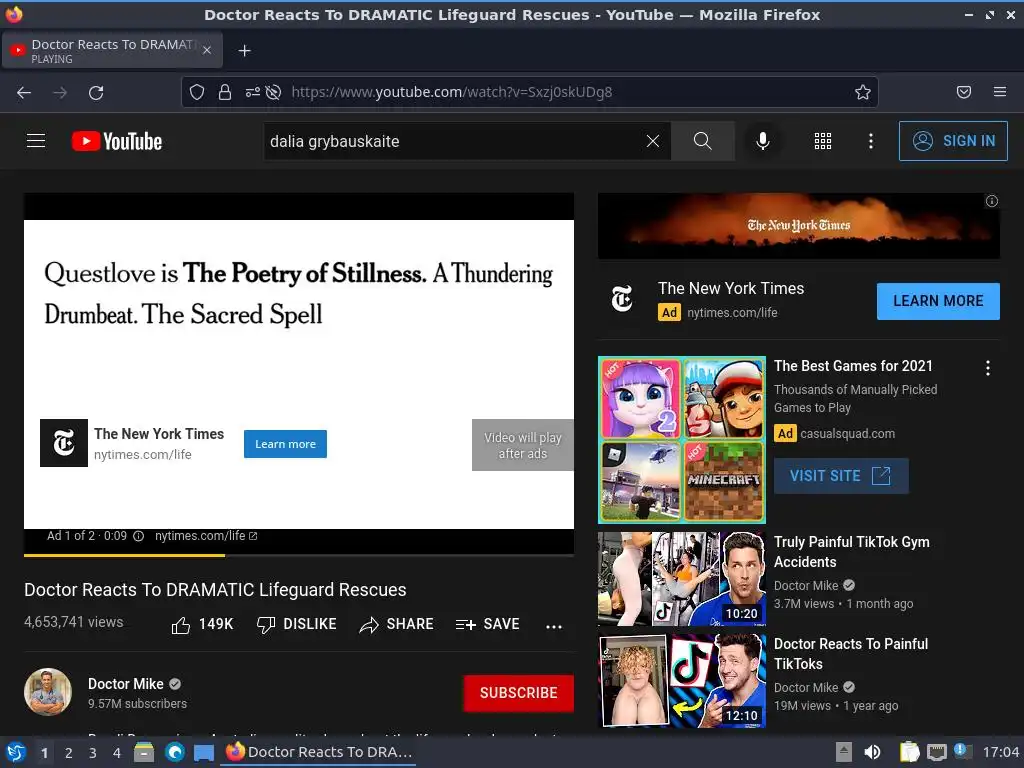The image size is (1024, 768).
Task: Open the file manager taskbar icon
Action: click(144, 752)
